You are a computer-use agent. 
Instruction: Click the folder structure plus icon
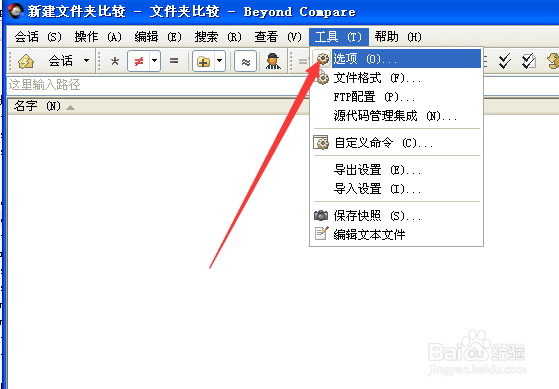coord(203,61)
